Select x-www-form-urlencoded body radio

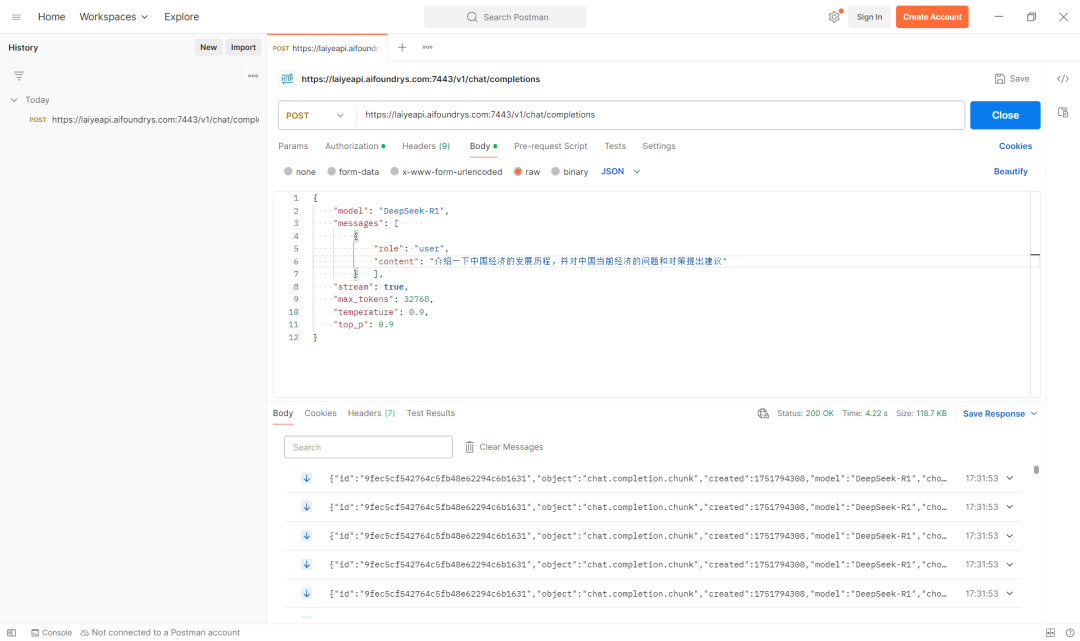pos(395,171)
